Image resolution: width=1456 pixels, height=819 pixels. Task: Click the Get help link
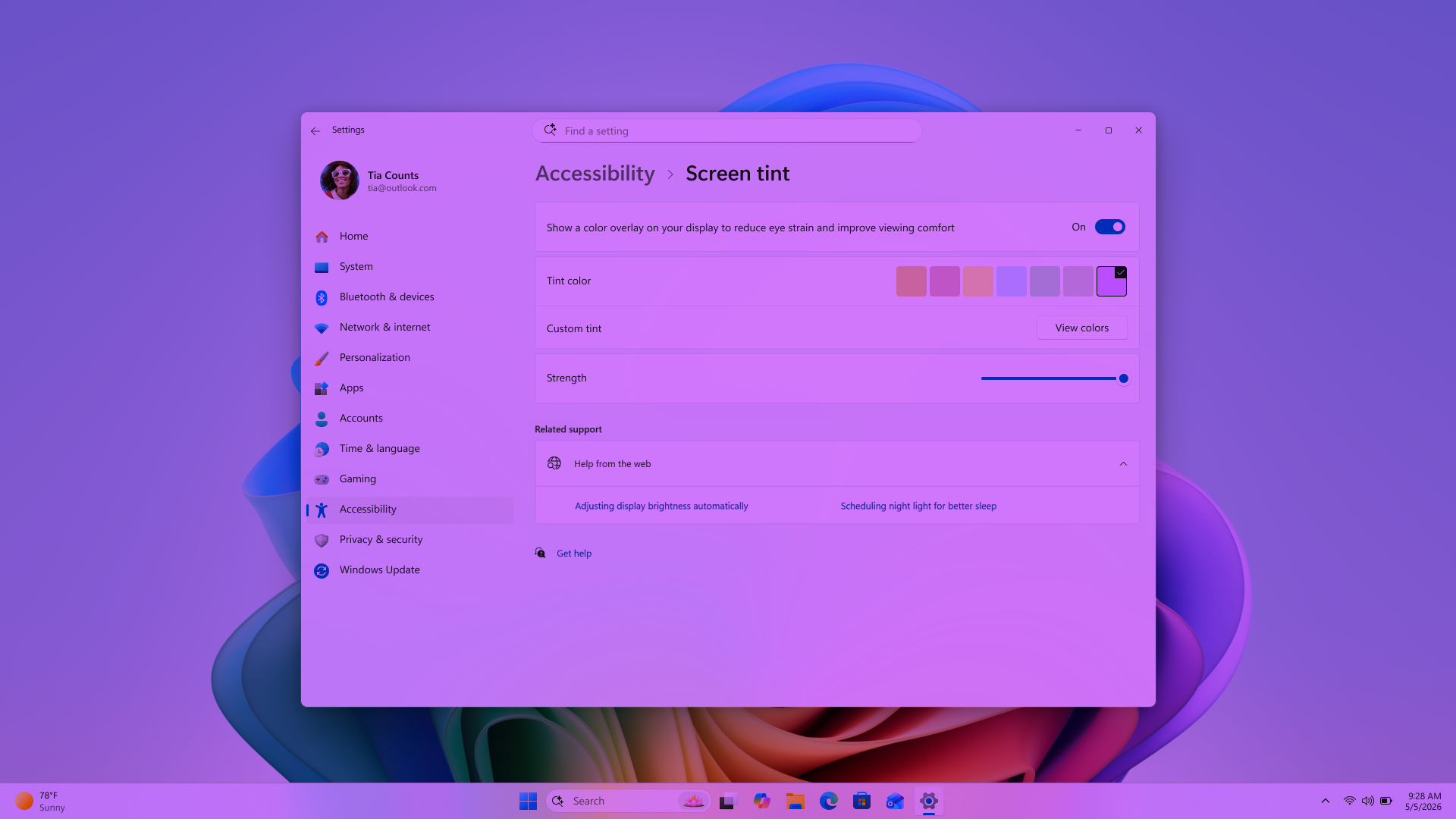coord(574,554)
